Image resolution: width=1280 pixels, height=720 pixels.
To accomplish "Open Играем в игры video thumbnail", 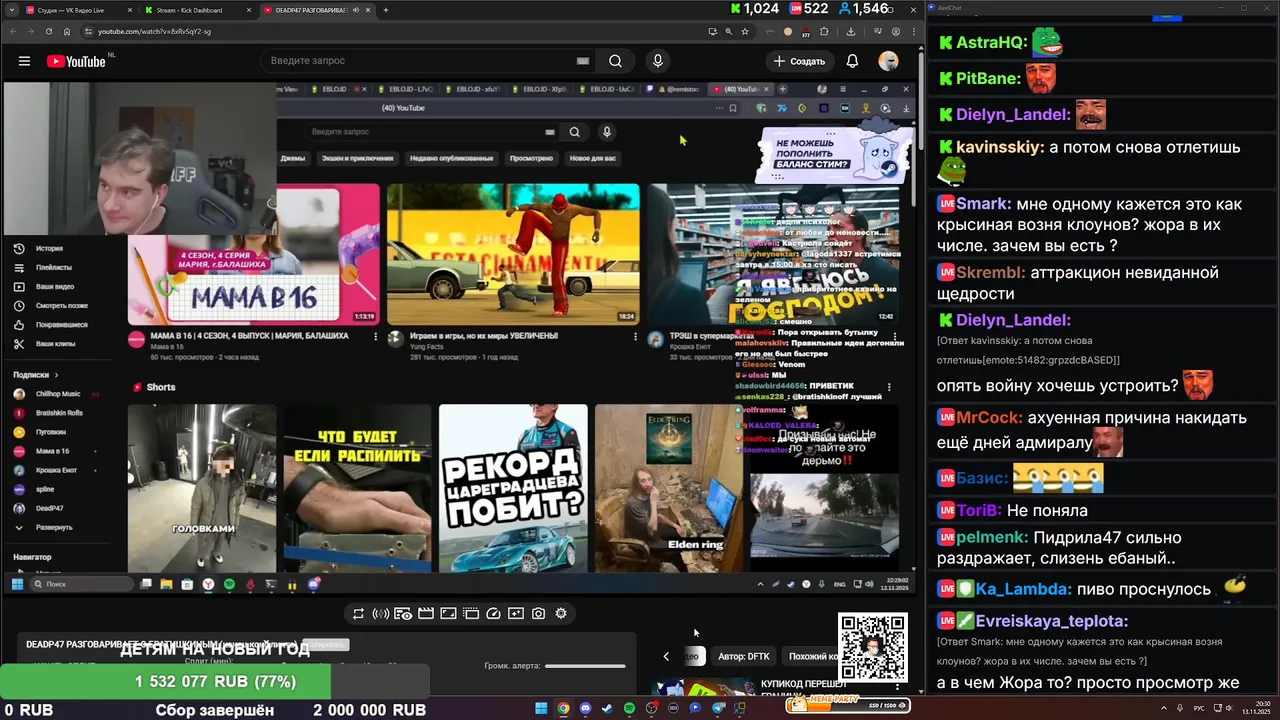I will pos(513,254).
